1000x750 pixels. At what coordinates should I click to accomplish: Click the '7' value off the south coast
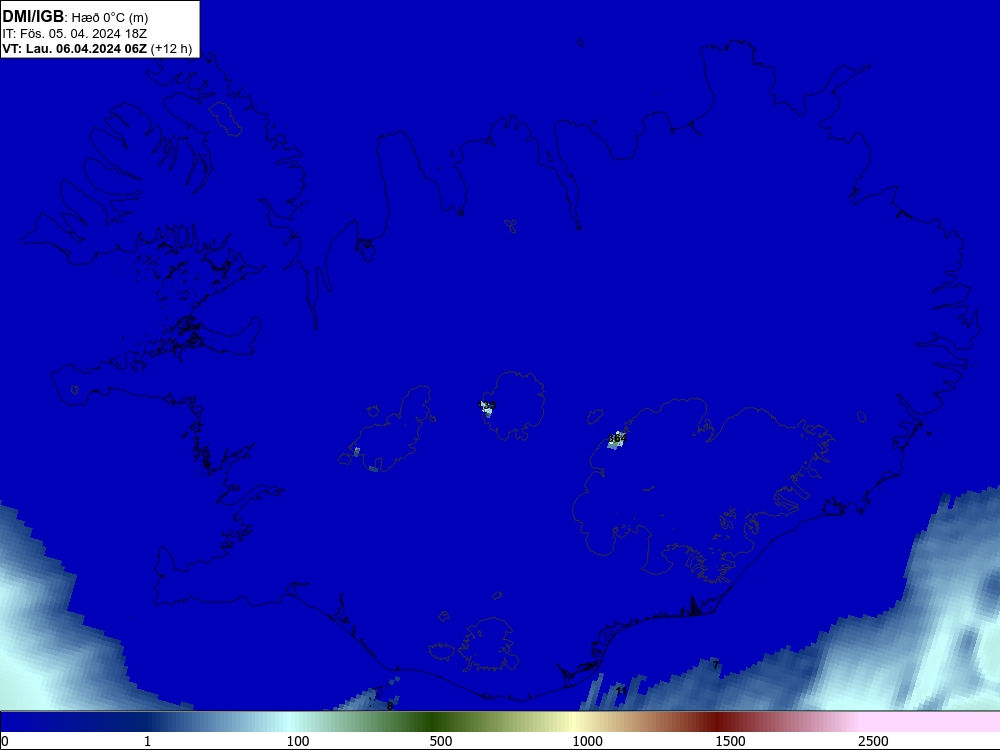click(x=716, y=665)
